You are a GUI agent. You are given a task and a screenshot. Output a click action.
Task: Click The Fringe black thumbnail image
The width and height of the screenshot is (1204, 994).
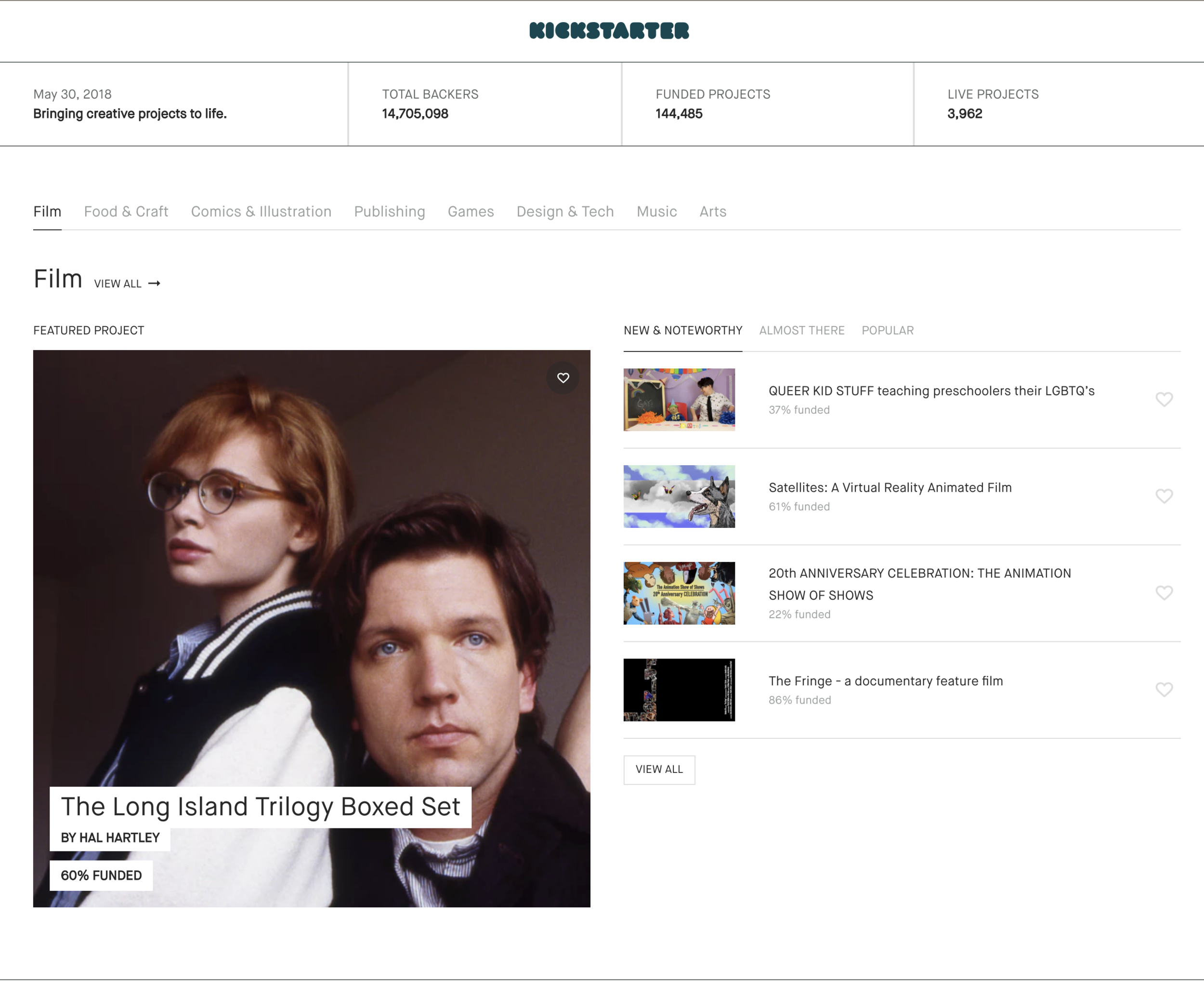679,690
